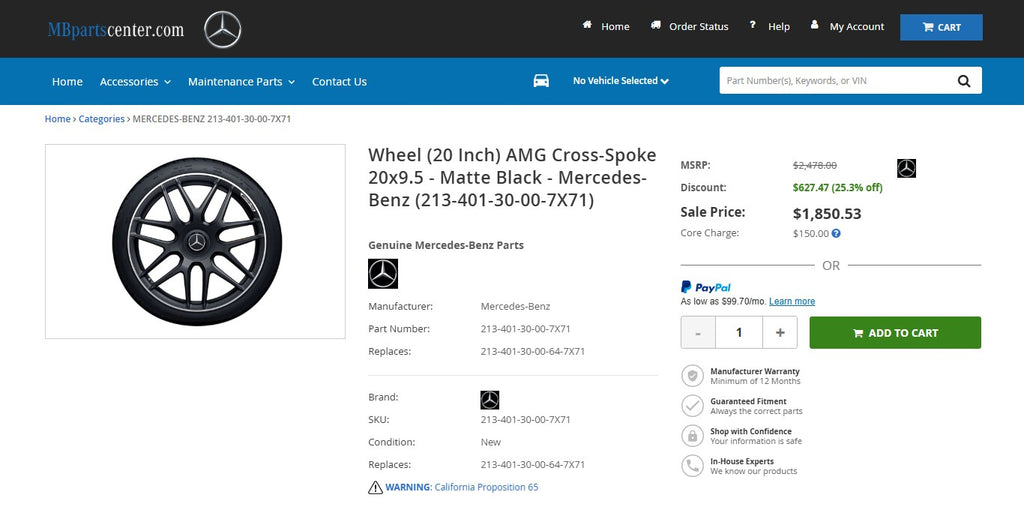Click the vehicle car icon
This screenshot has height=525, width=1024.
[541, 81]
